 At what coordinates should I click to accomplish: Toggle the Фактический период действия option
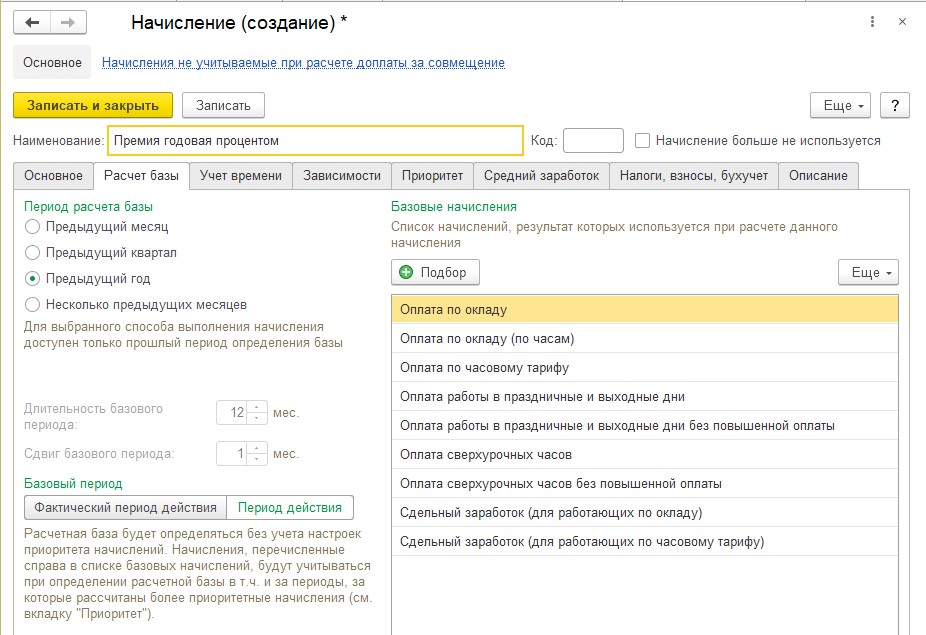125,507
